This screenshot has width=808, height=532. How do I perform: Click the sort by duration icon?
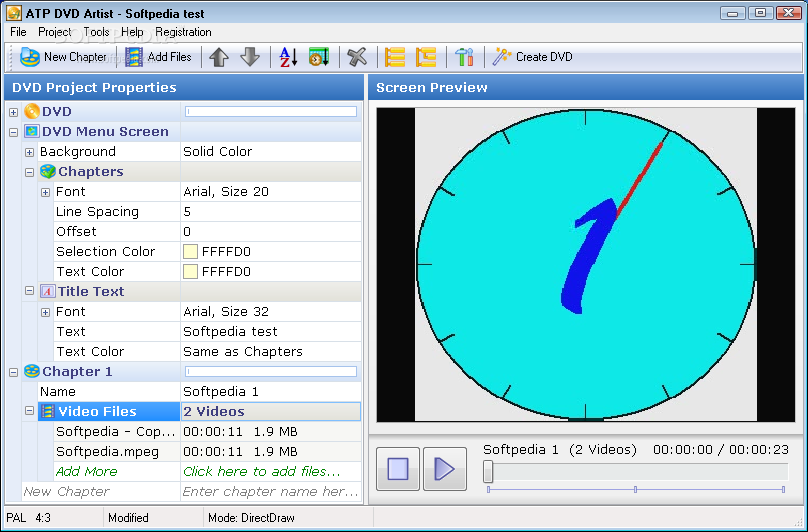(x=319, y=57)
